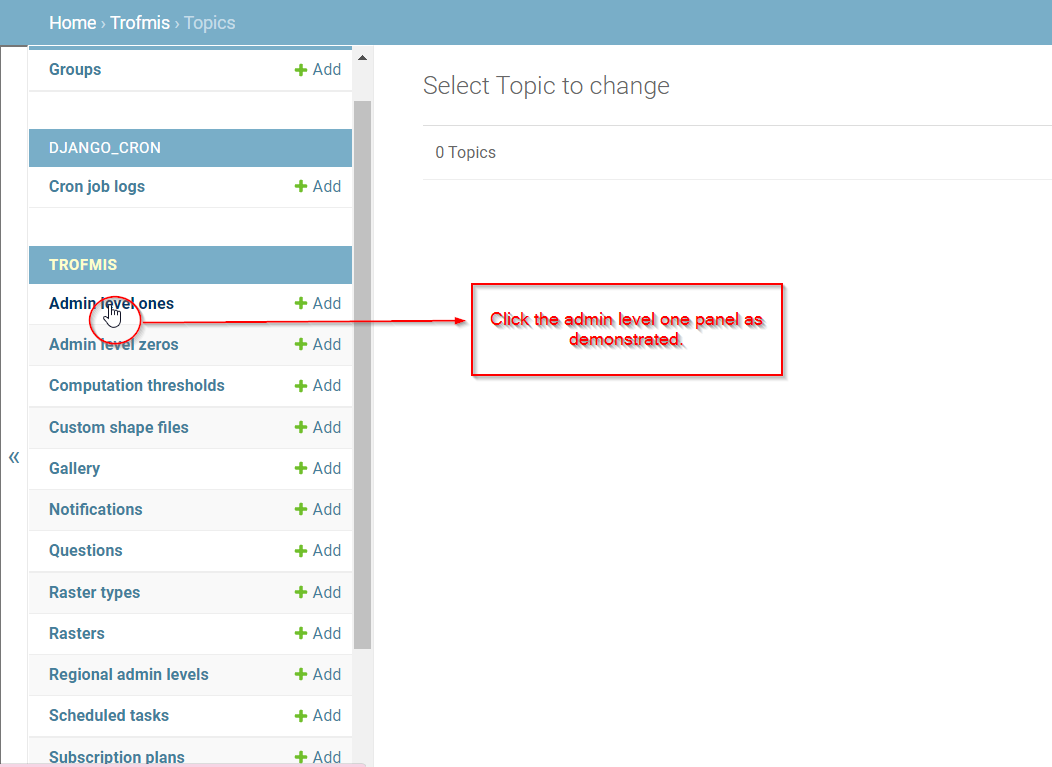The image size is (1052, 767).
Task: Open Admin level ones list
Action: tap(111, 304)
